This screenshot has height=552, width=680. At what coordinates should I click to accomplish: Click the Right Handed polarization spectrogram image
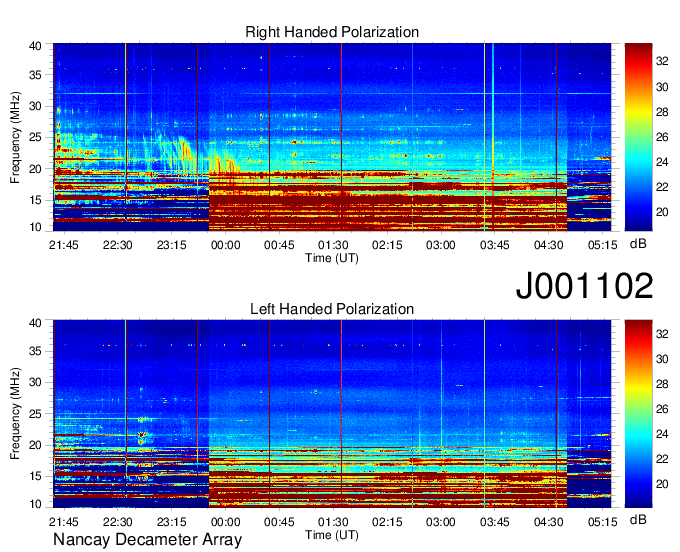[x=332, y=137]
